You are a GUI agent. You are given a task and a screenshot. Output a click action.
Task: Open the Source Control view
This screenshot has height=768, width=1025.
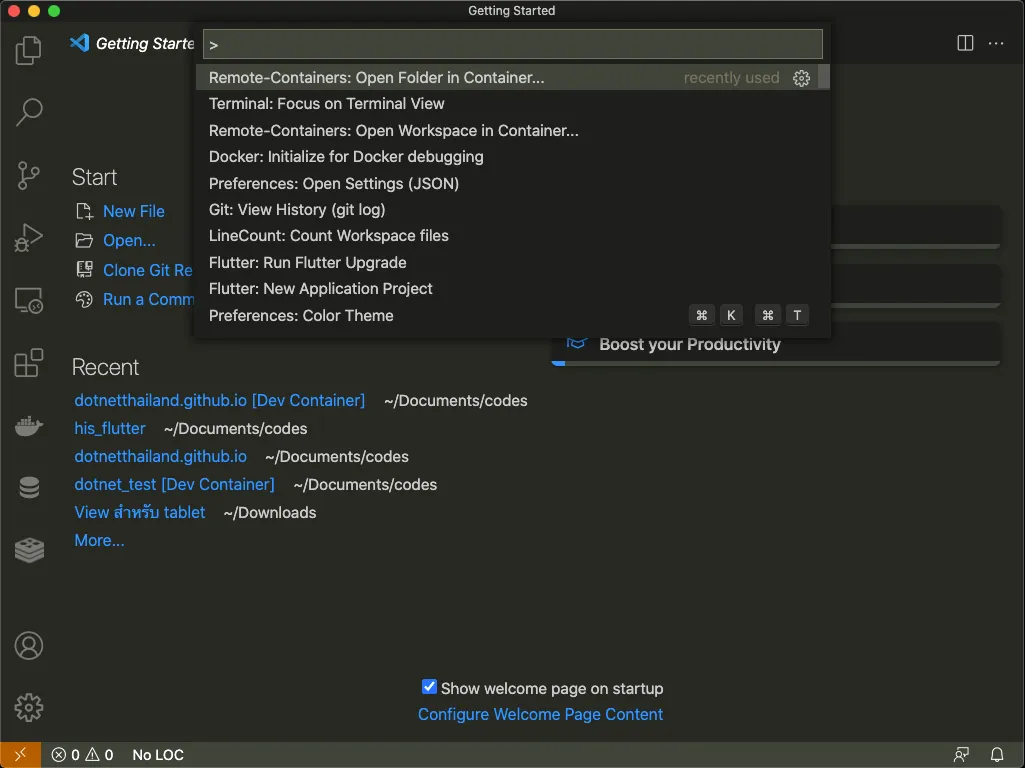click(x=28, y=175)
